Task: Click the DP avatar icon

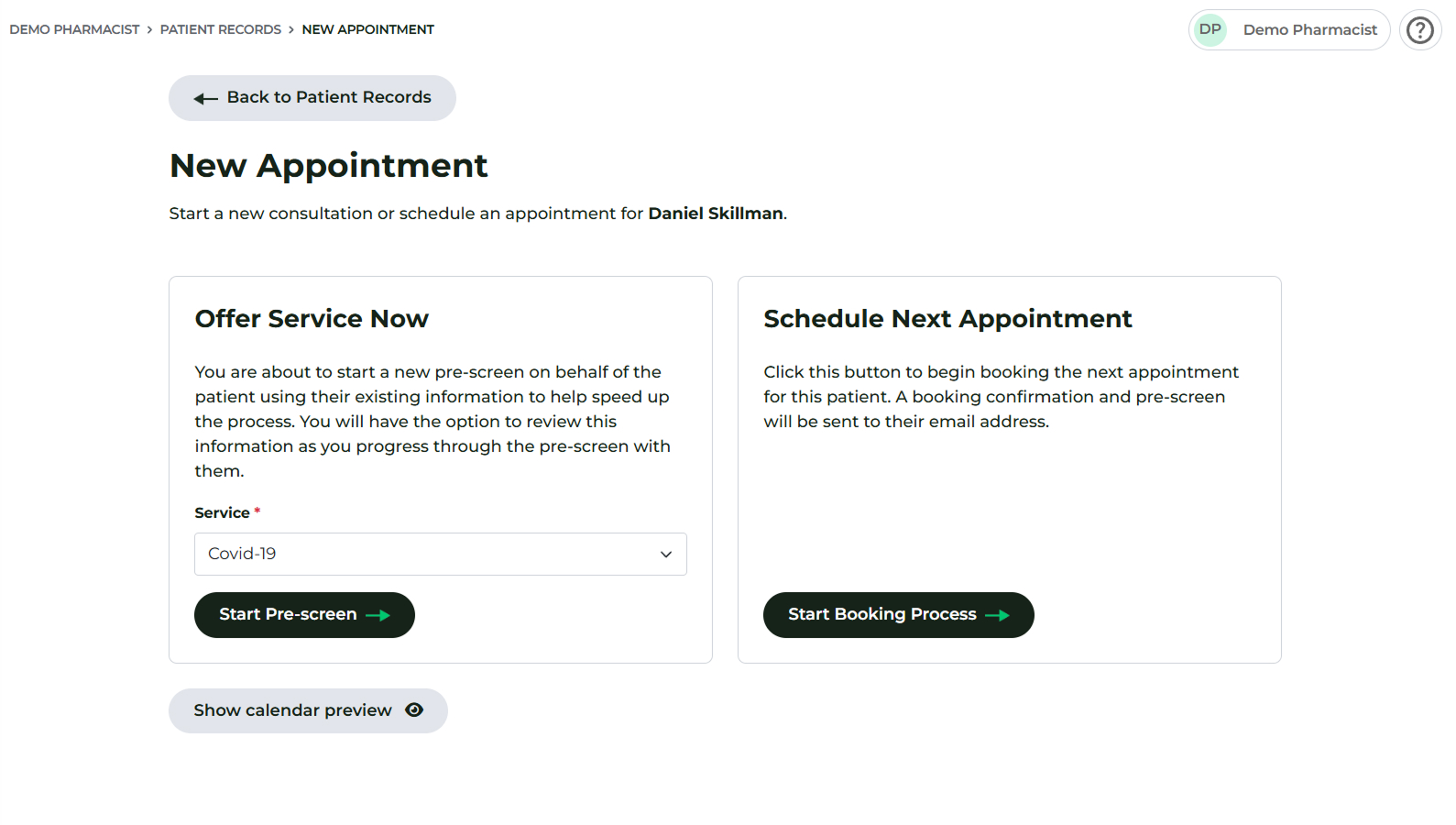Action: (1210, 30)
